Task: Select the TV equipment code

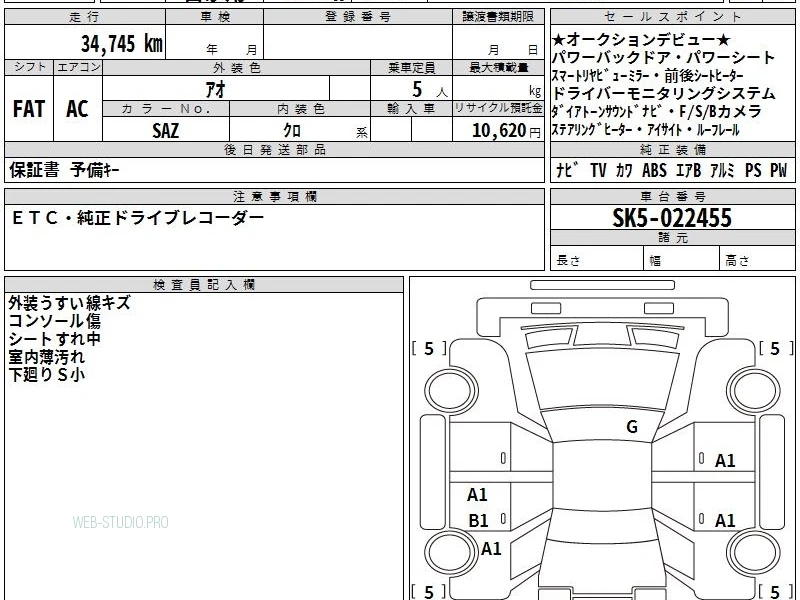Action: [598, 170]
